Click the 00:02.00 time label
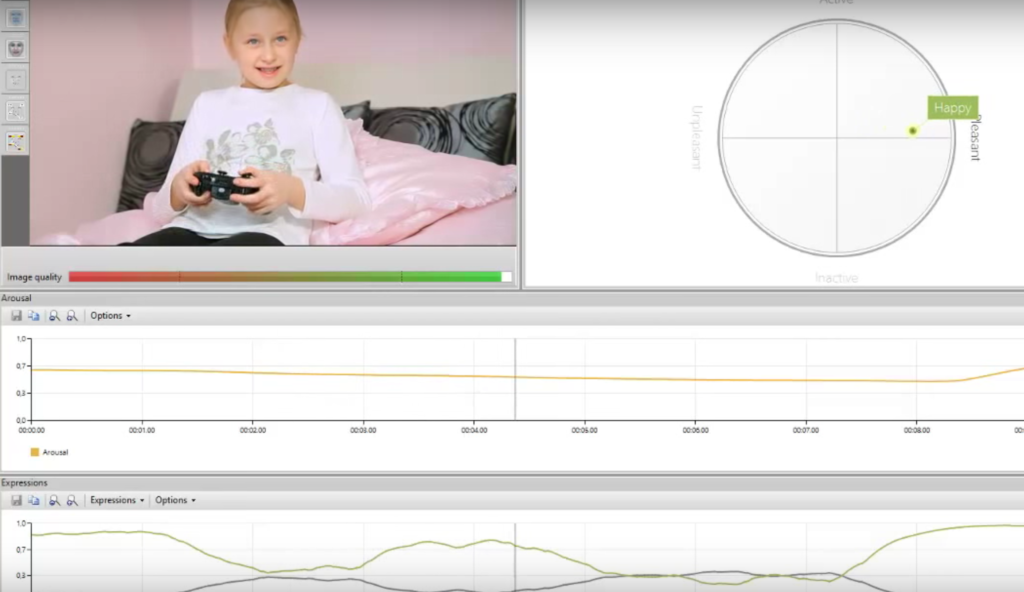The height and width of the screenshot is (592, 1024). [x=253, y=431]
